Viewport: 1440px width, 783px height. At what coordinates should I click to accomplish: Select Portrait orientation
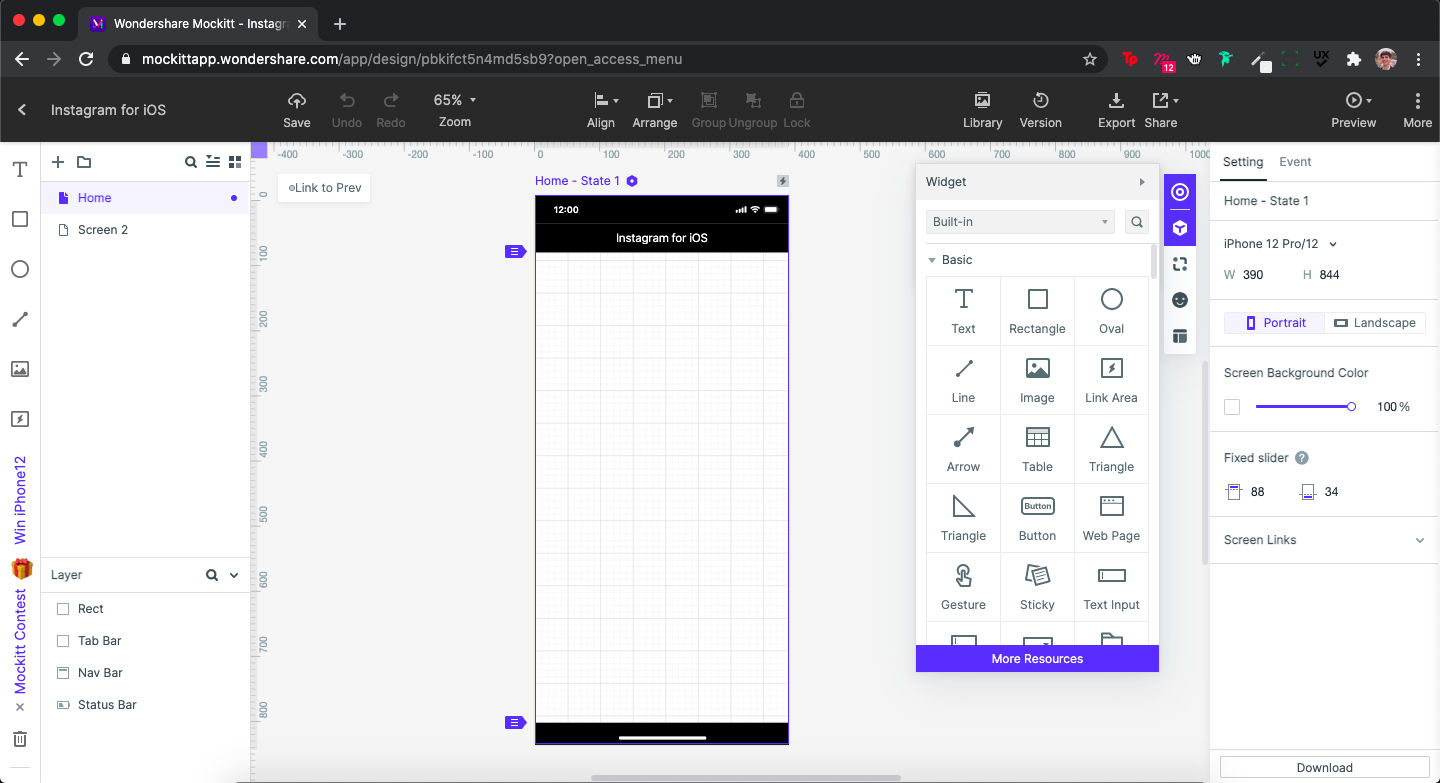1275,323
